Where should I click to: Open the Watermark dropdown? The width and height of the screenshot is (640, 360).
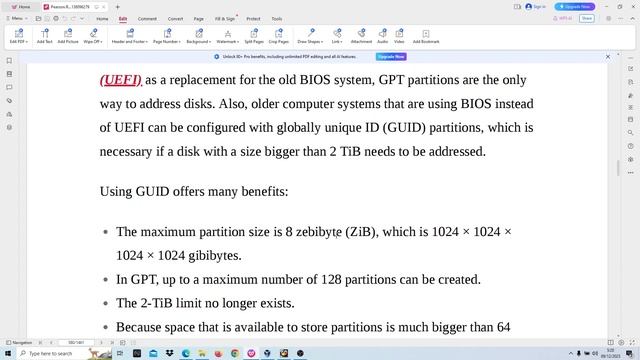pos(228,36)
